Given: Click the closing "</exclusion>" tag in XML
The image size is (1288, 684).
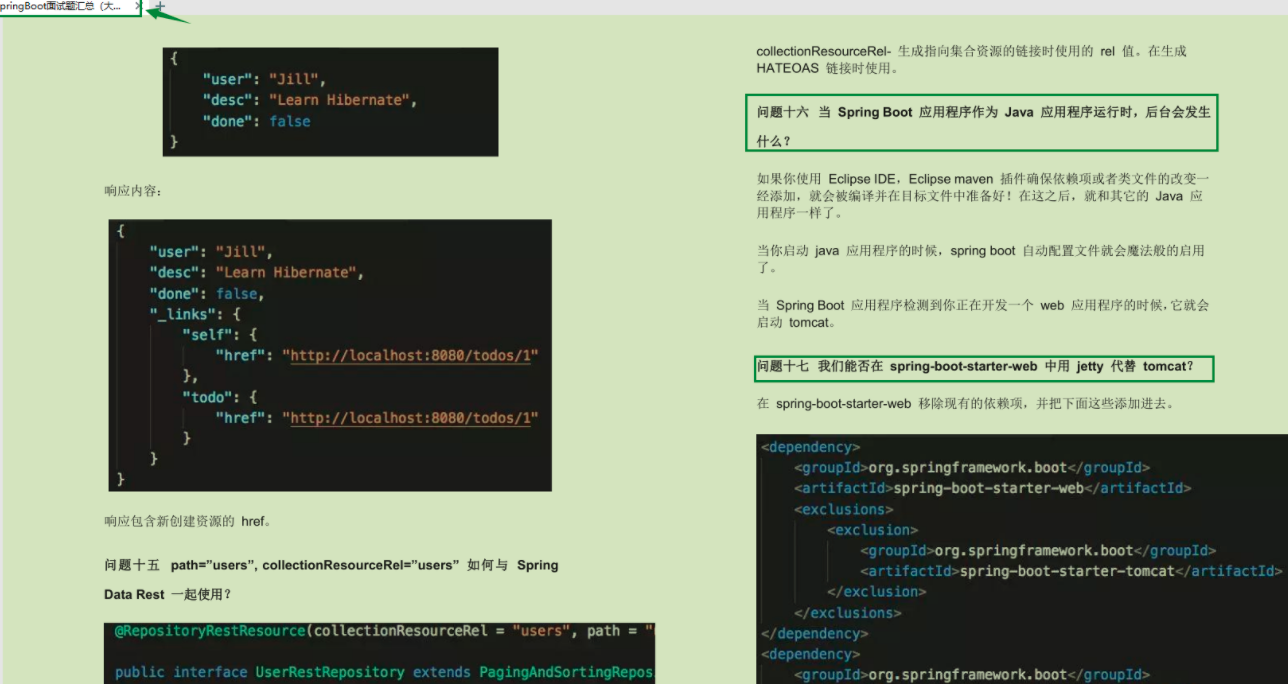Looking at the screenshot, I should (877, 592).
